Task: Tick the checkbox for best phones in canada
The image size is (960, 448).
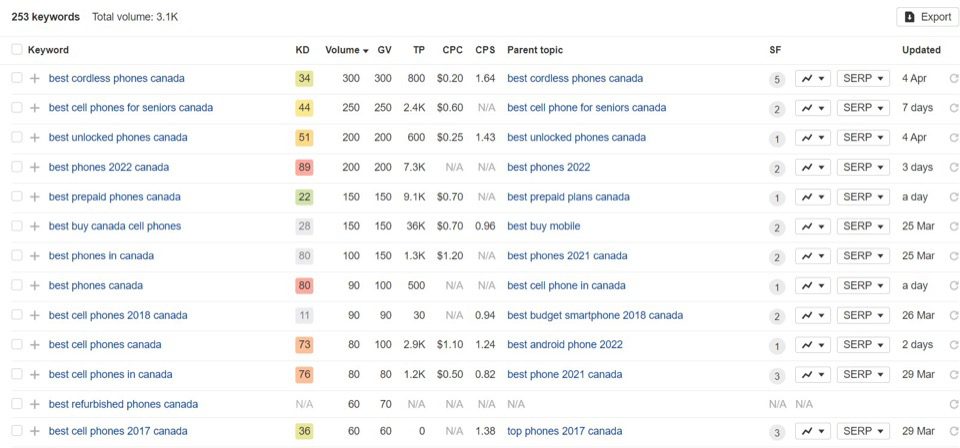Action: pos(16,256)
